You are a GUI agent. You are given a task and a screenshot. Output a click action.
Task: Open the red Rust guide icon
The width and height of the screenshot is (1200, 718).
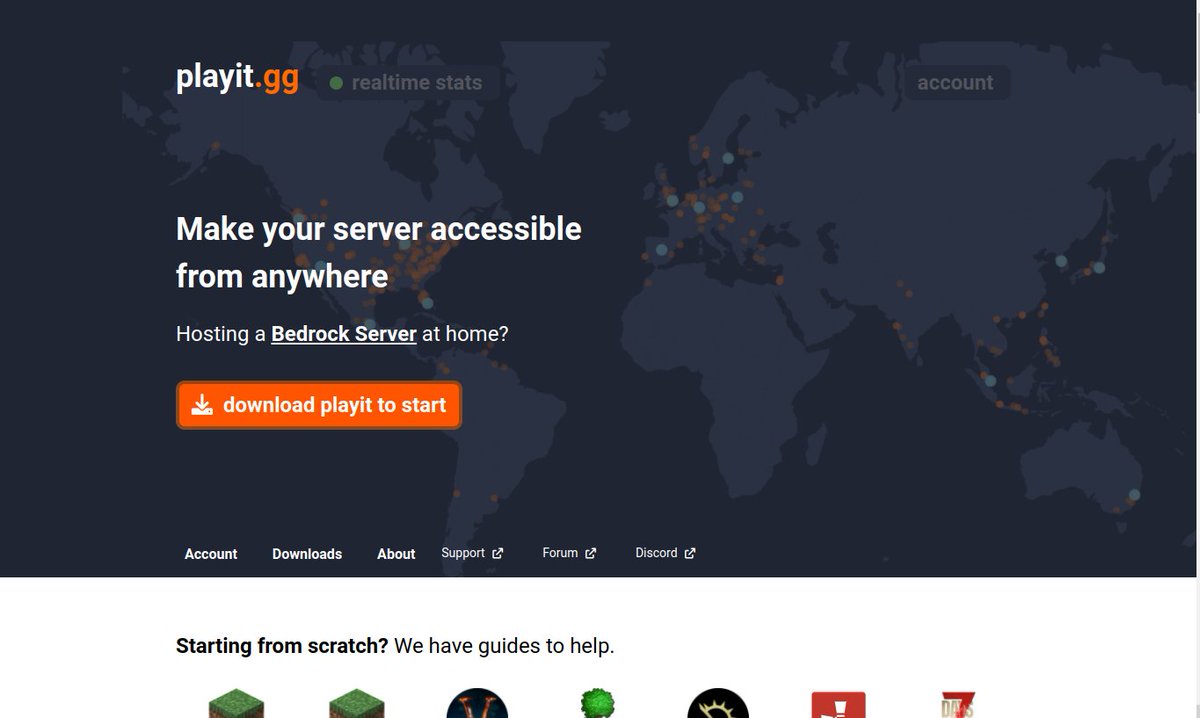(x=838, y=705)
